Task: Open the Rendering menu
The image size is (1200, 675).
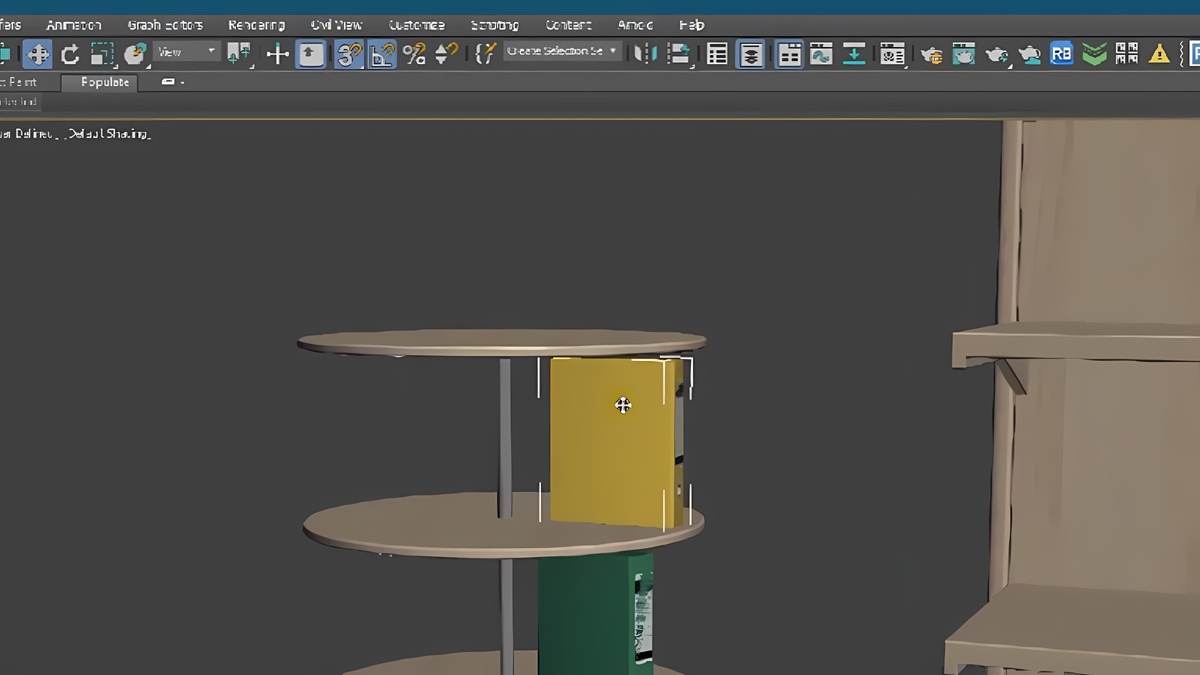Action: click(256, 24)
